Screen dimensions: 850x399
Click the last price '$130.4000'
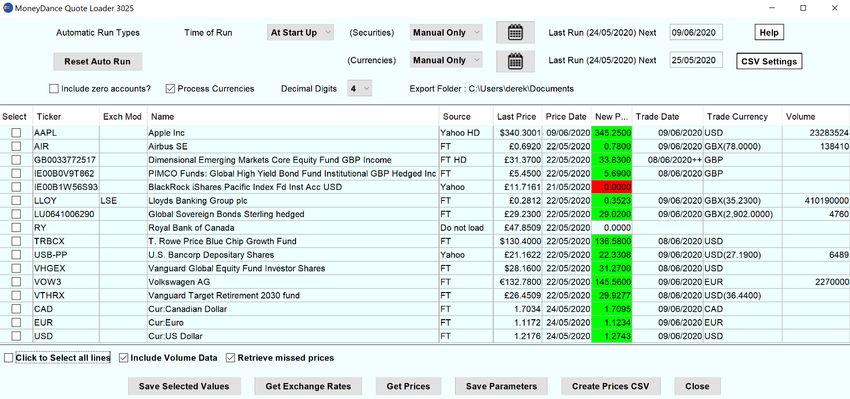[520, 241]
